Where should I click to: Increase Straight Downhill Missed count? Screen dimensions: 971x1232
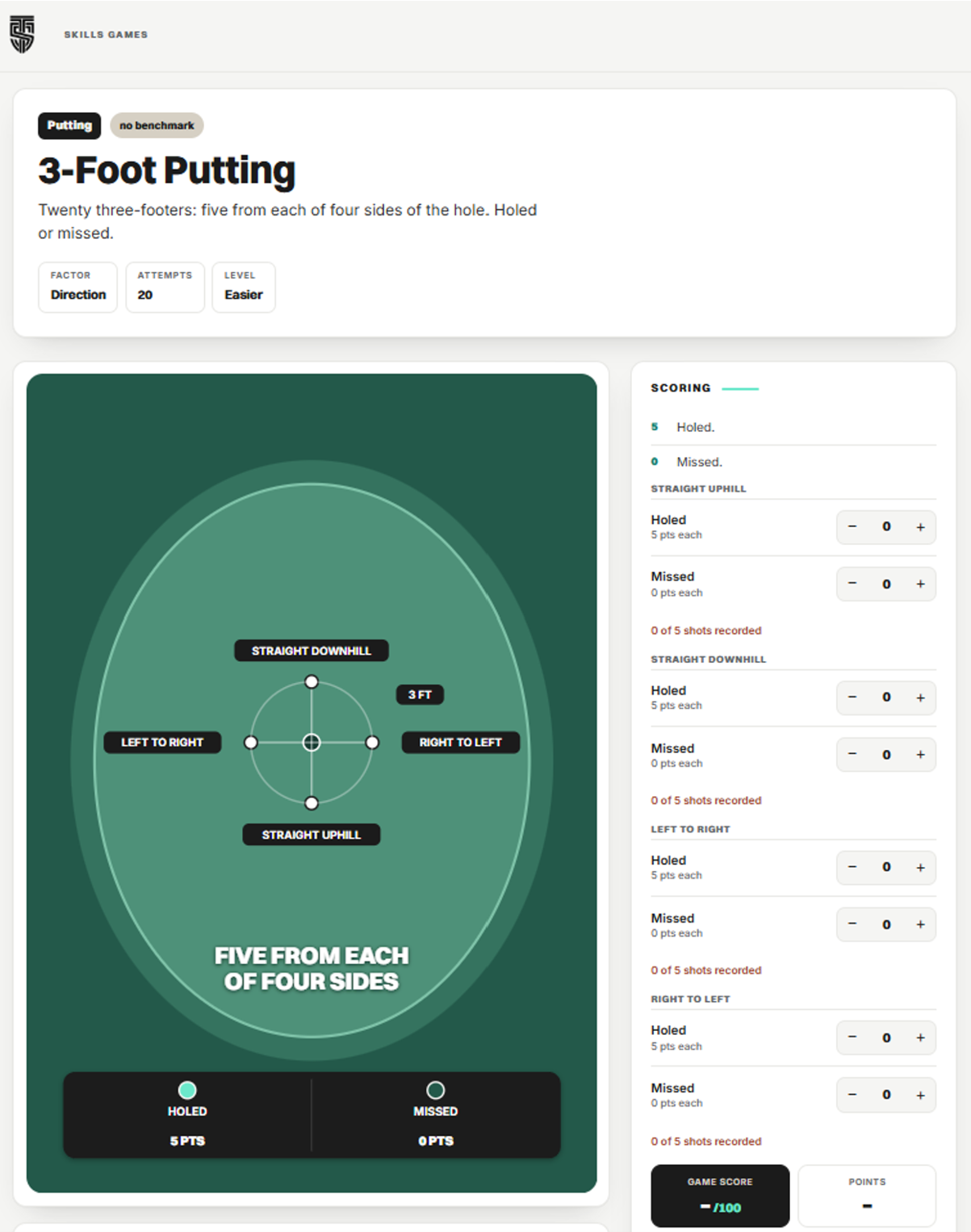click(920, 755)
